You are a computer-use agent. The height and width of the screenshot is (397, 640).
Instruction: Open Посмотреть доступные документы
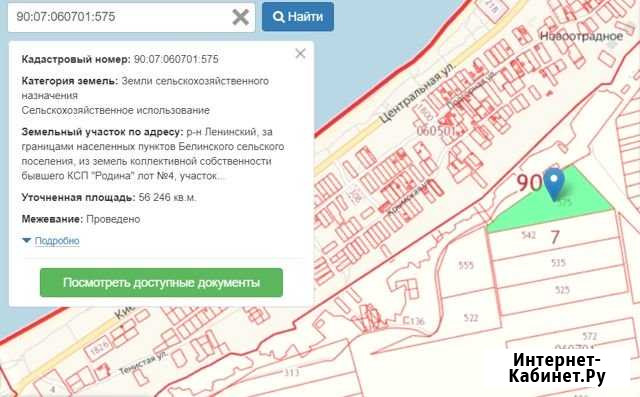point(161,282)
